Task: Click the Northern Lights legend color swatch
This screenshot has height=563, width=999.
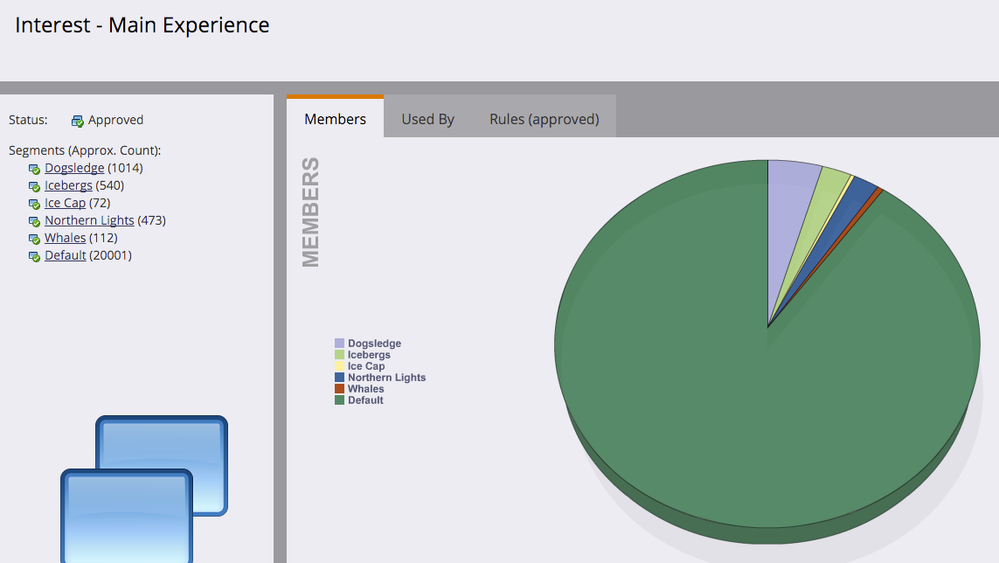Action: [340, 377]
